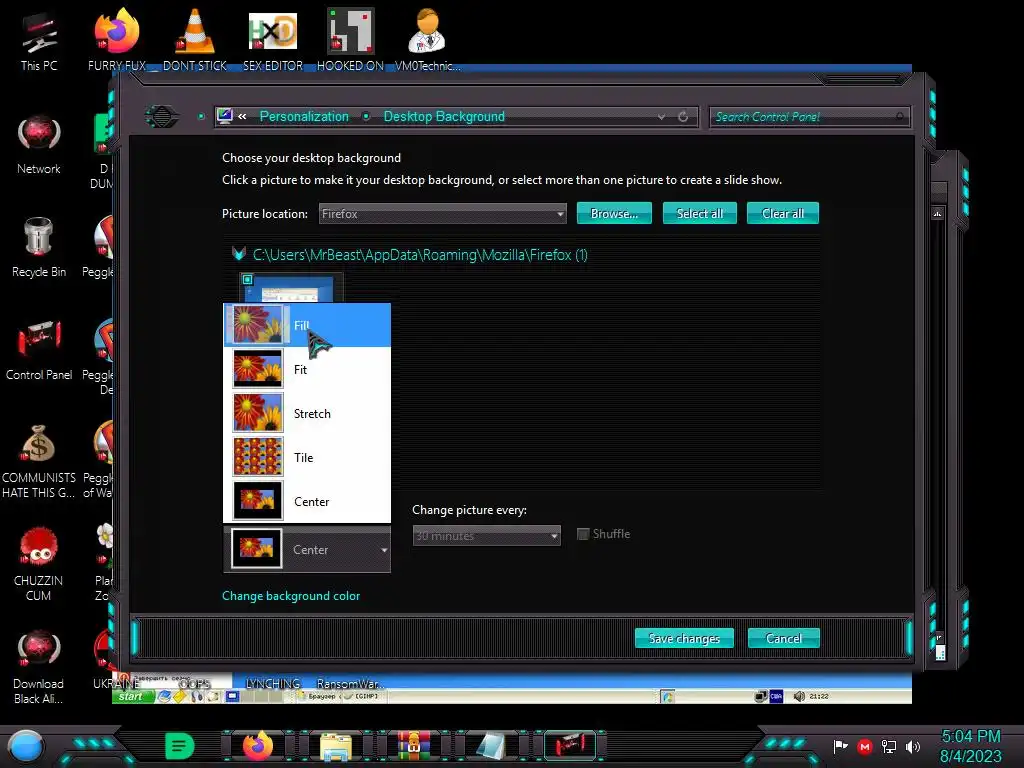Screen dimensions: 1024x768
Task: Open VM0Technic desktop shortcut
Action: [427, 40]
